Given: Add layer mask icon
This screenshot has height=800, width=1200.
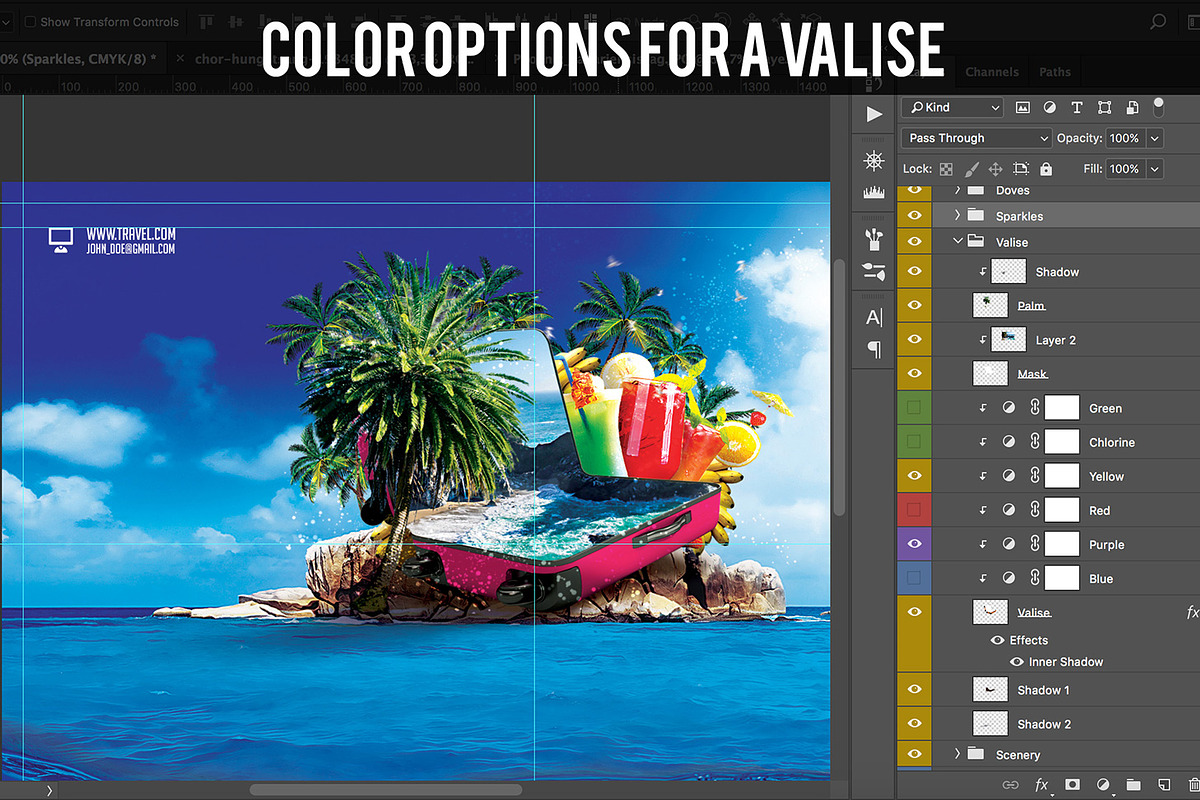Looking at the screenshot, I should [1072, 785].
